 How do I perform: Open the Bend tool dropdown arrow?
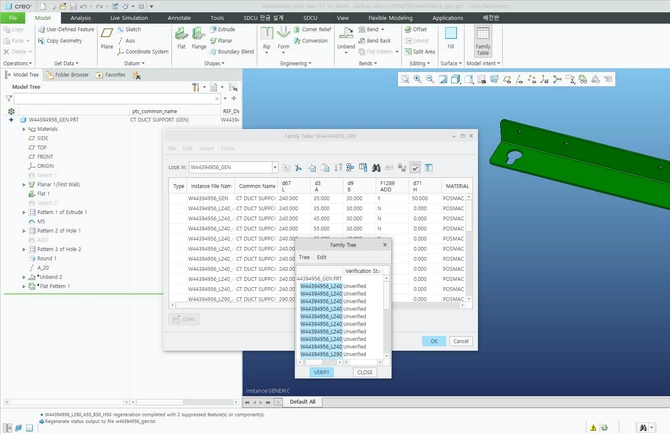click(x=382, y=29)
